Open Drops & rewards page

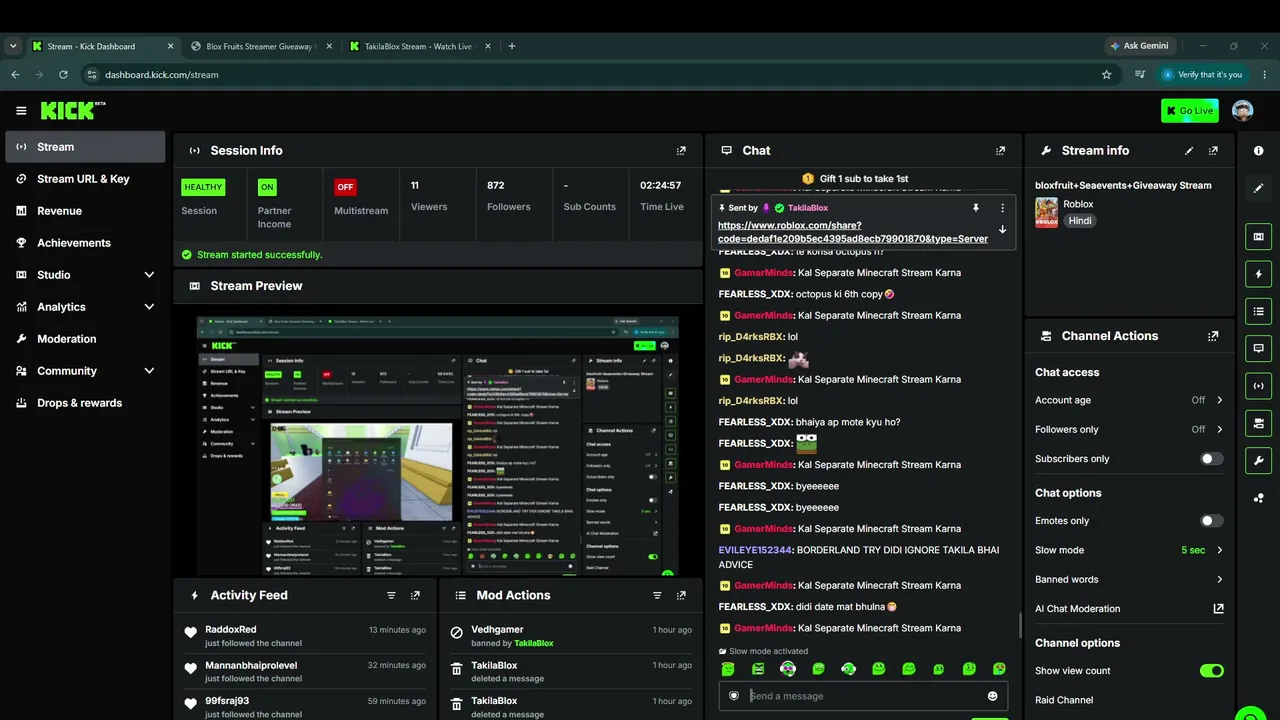coord(85,403)
